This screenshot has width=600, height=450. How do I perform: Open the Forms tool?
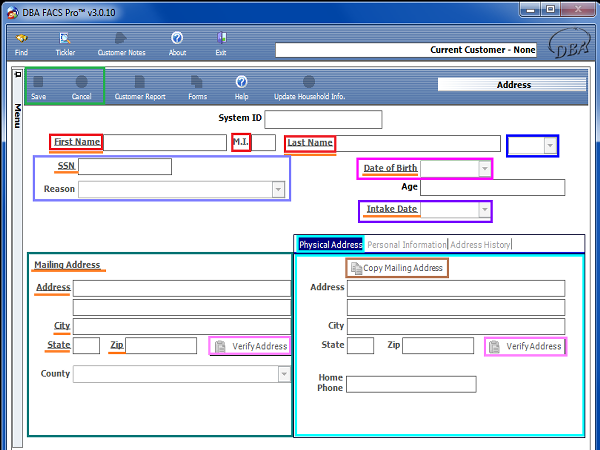(197, 87)
